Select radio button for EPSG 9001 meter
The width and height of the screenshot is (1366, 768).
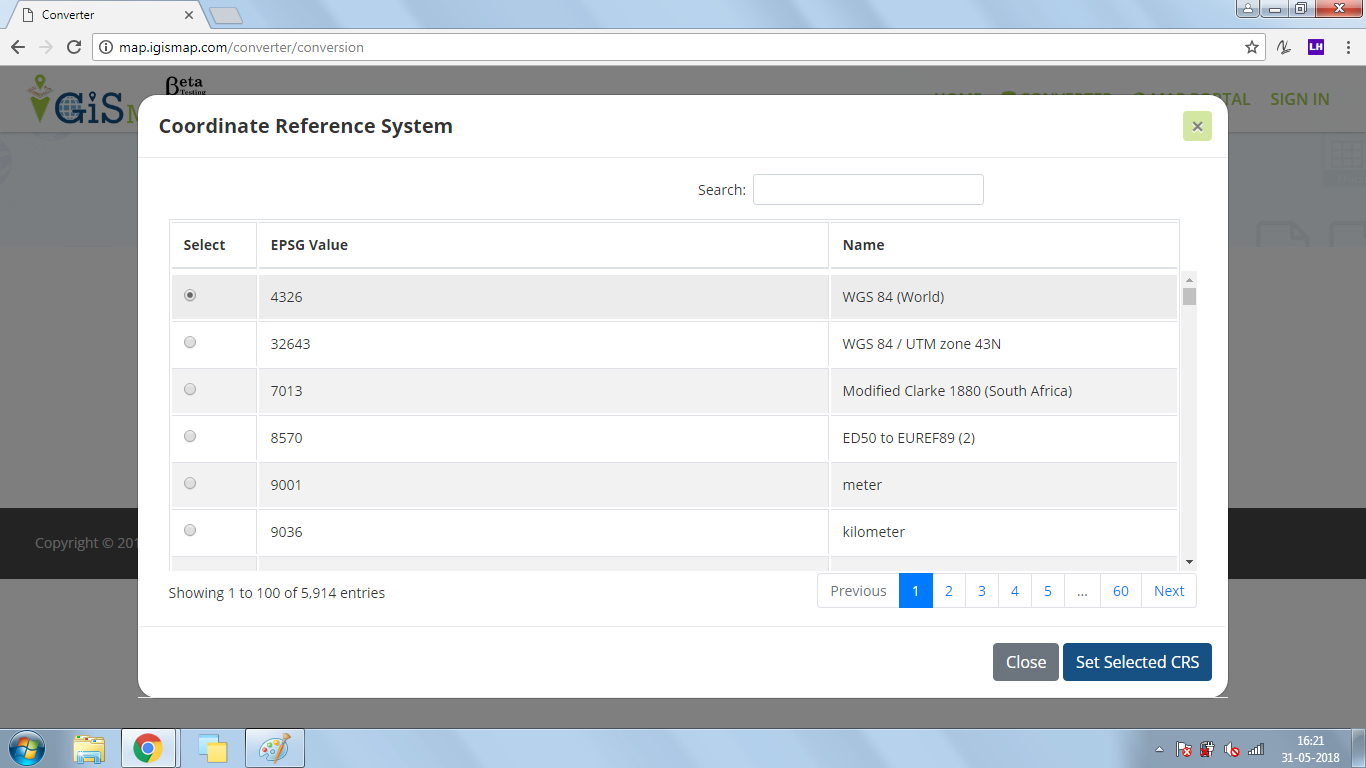coord(190,484)
